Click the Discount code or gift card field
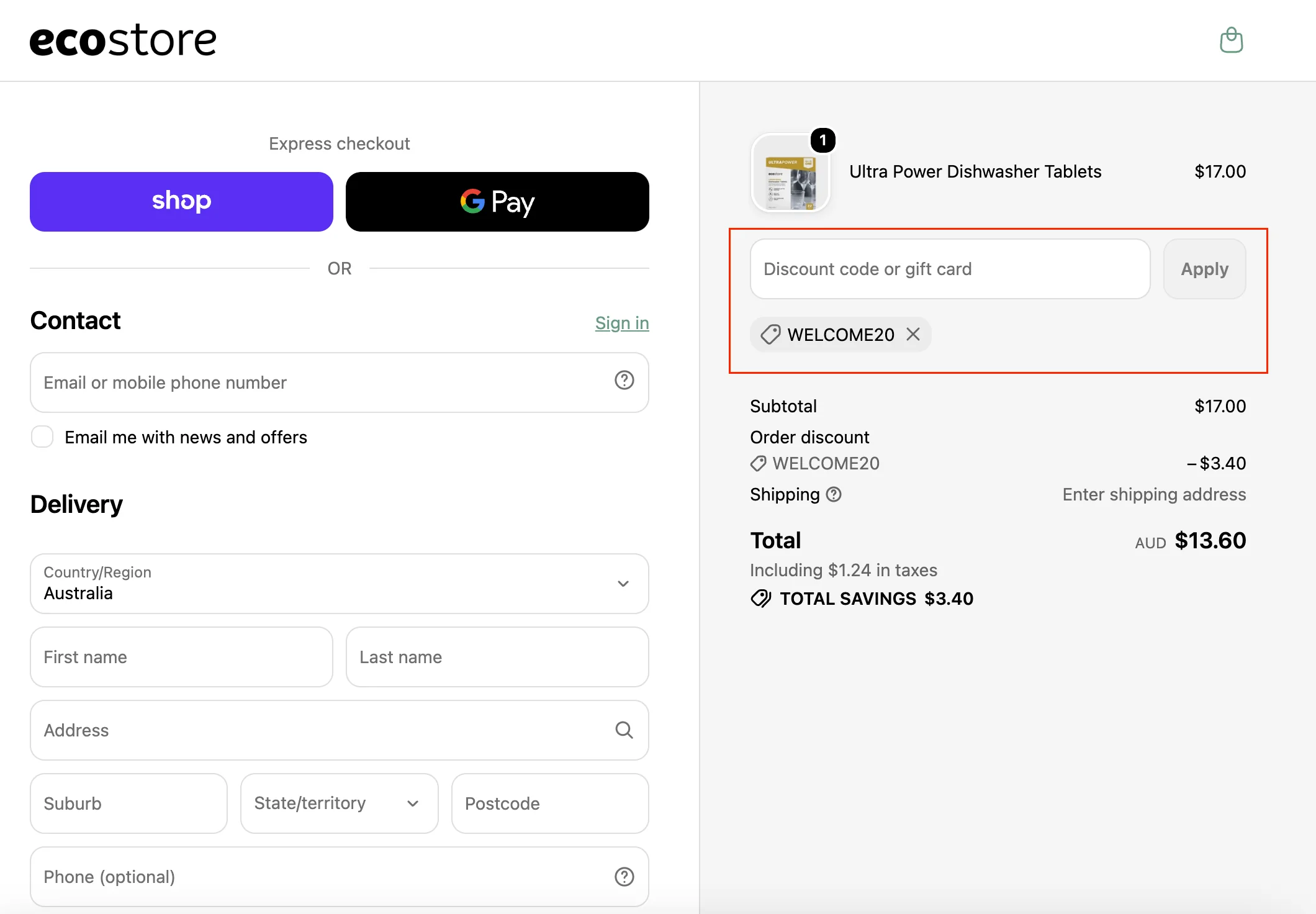The width and height of the screenshot is (1316, 914). click(x=950, y=269)
